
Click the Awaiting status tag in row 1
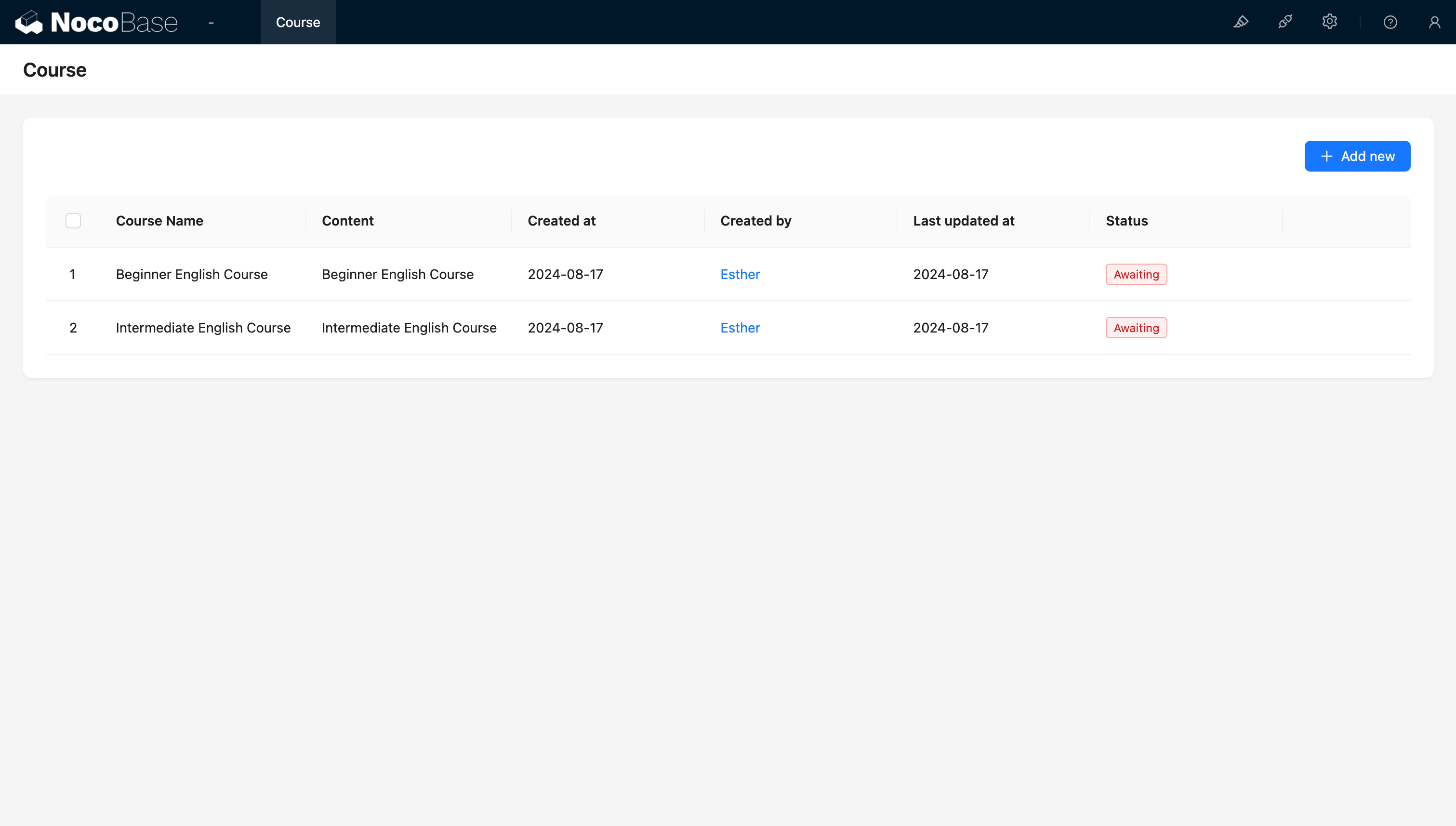[x=1136, y=274]
